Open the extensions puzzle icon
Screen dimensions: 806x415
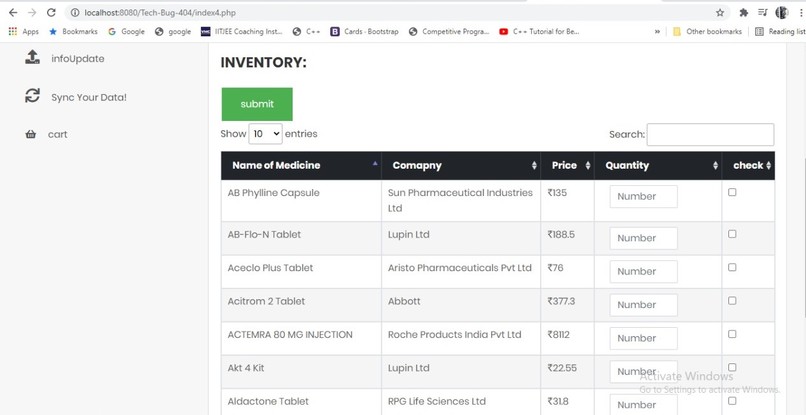[x=744, y=12]
